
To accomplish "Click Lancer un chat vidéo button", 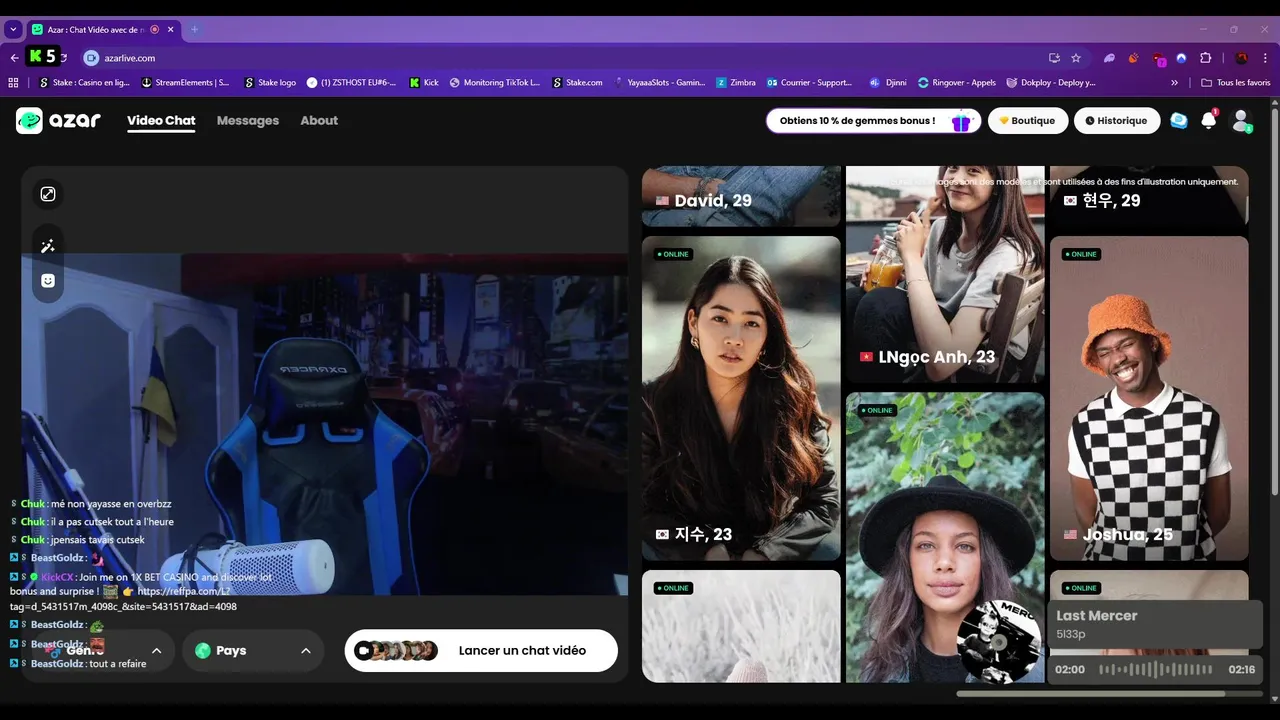I will (x=481, y=650).
